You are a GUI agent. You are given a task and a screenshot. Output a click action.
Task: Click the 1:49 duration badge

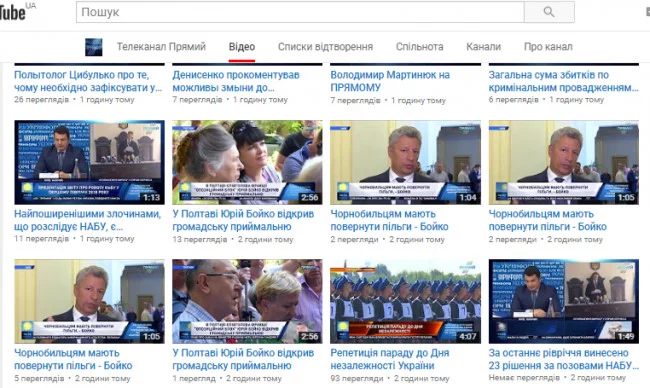[x=626, y=337]
